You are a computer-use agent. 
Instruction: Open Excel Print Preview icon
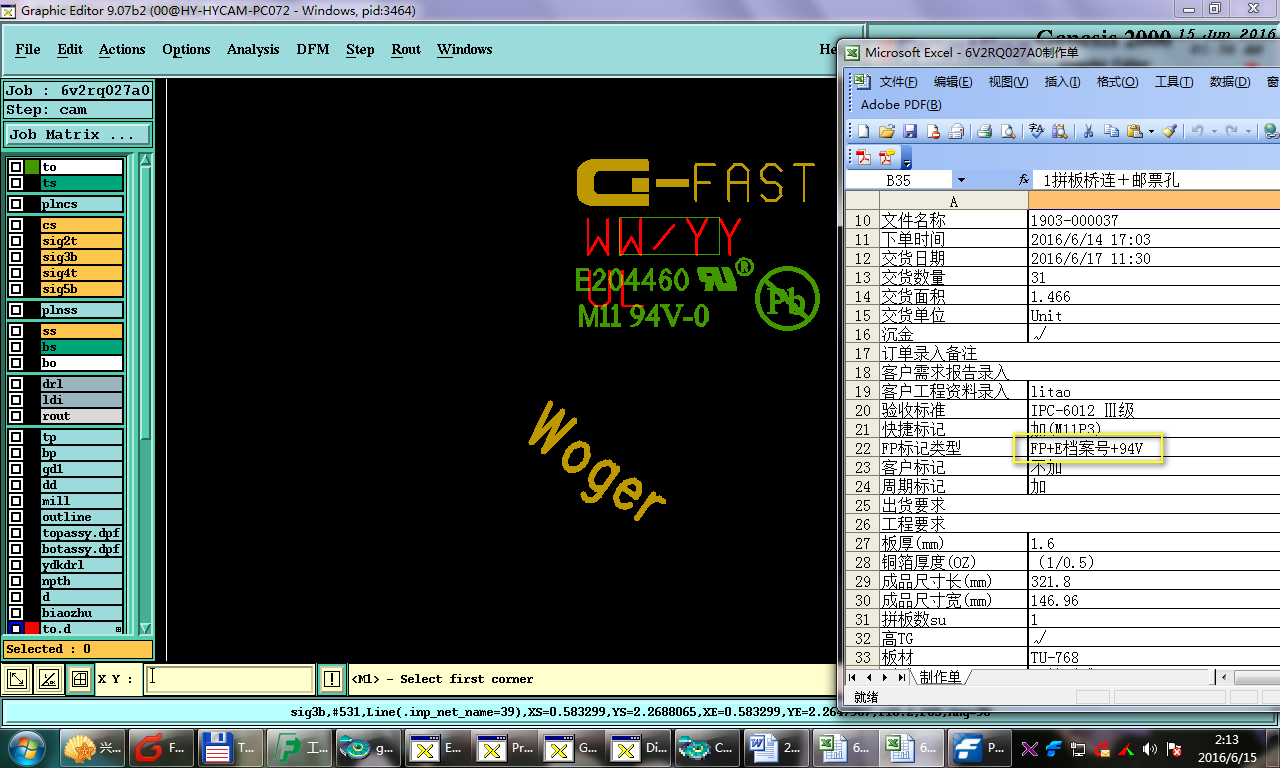tap(1008, 131)
